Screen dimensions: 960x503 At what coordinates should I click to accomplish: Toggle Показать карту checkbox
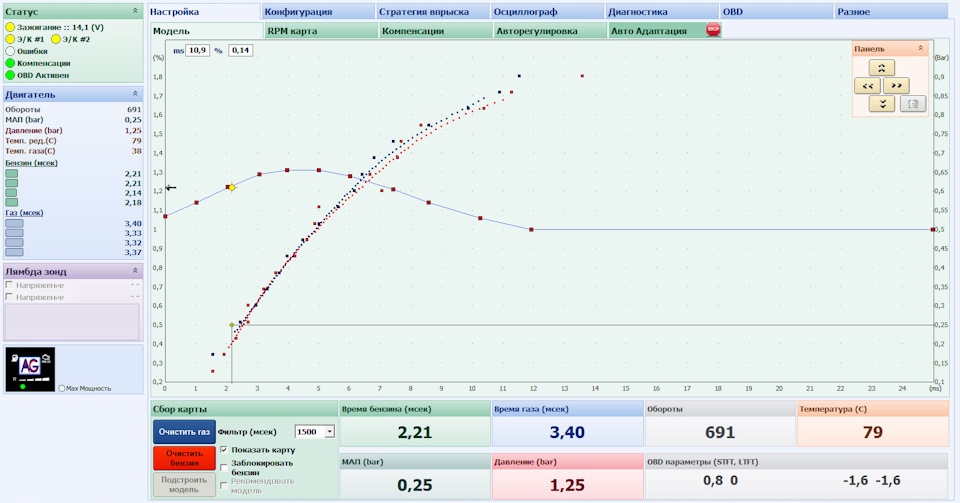pyautogui.click(x=224, y=450)
